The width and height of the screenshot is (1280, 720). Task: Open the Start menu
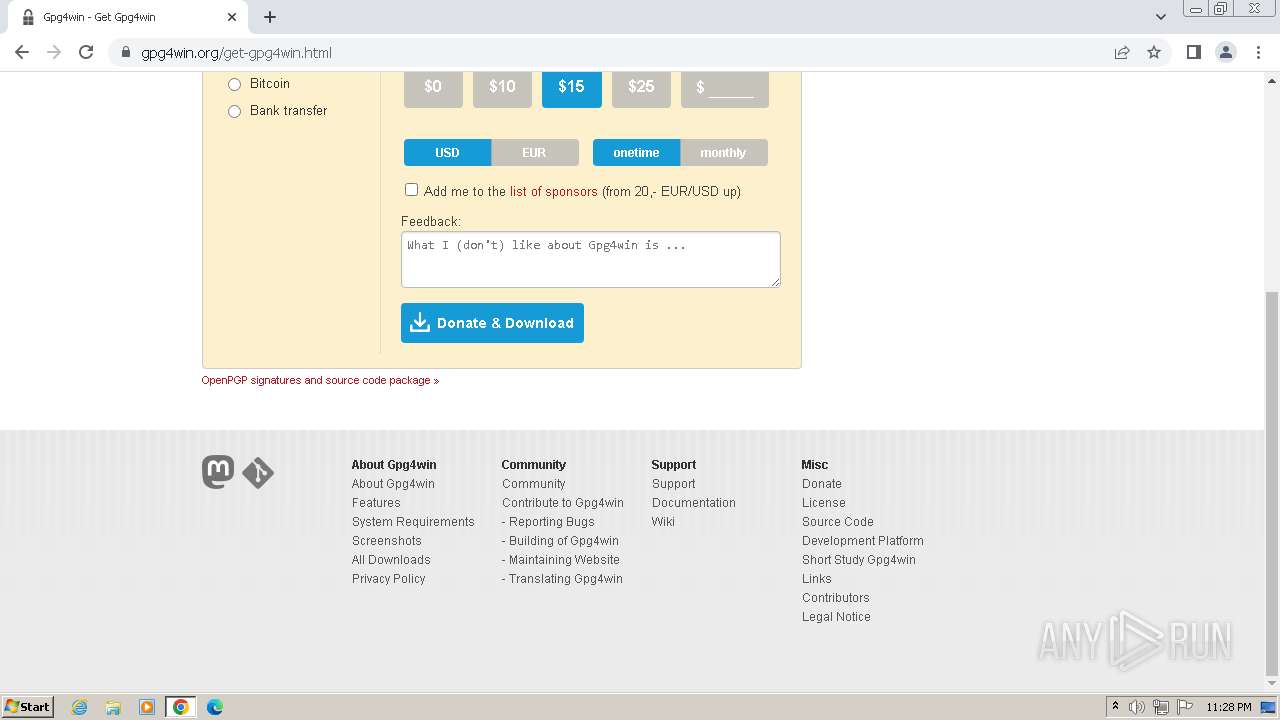pos(27,707)
